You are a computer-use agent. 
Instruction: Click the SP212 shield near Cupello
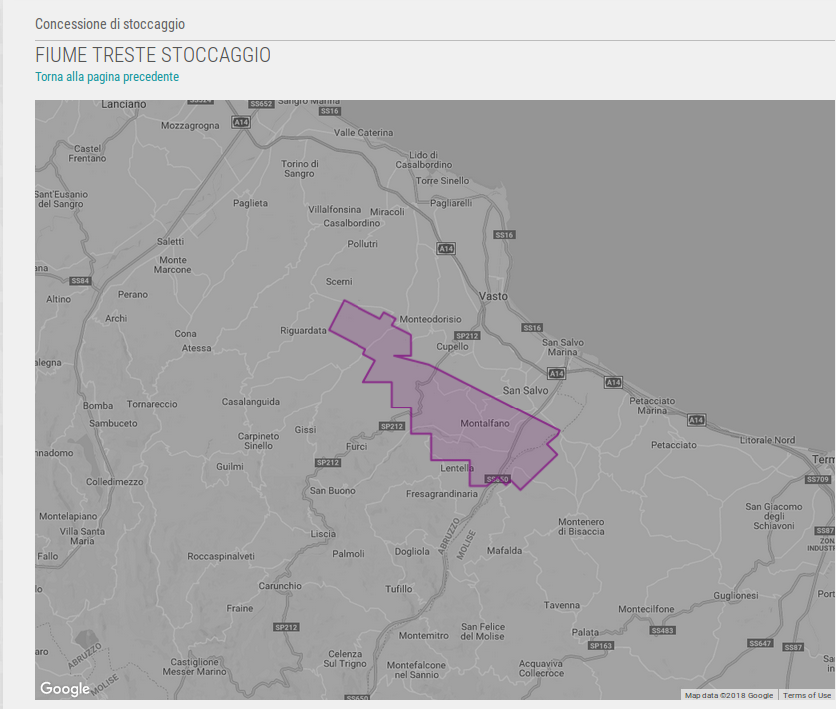coord(467,336)
